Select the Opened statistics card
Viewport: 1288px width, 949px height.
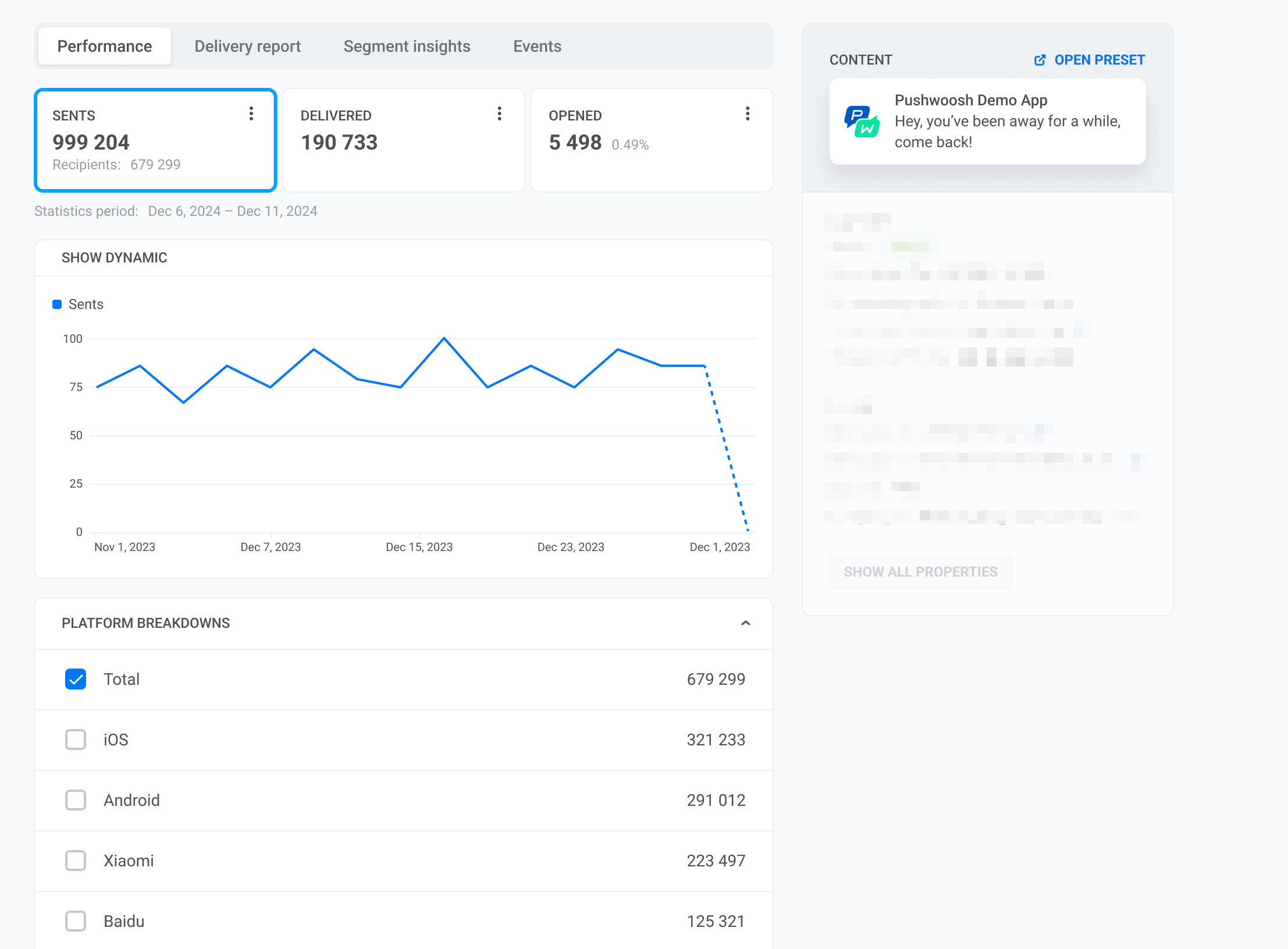pos(652,140)
